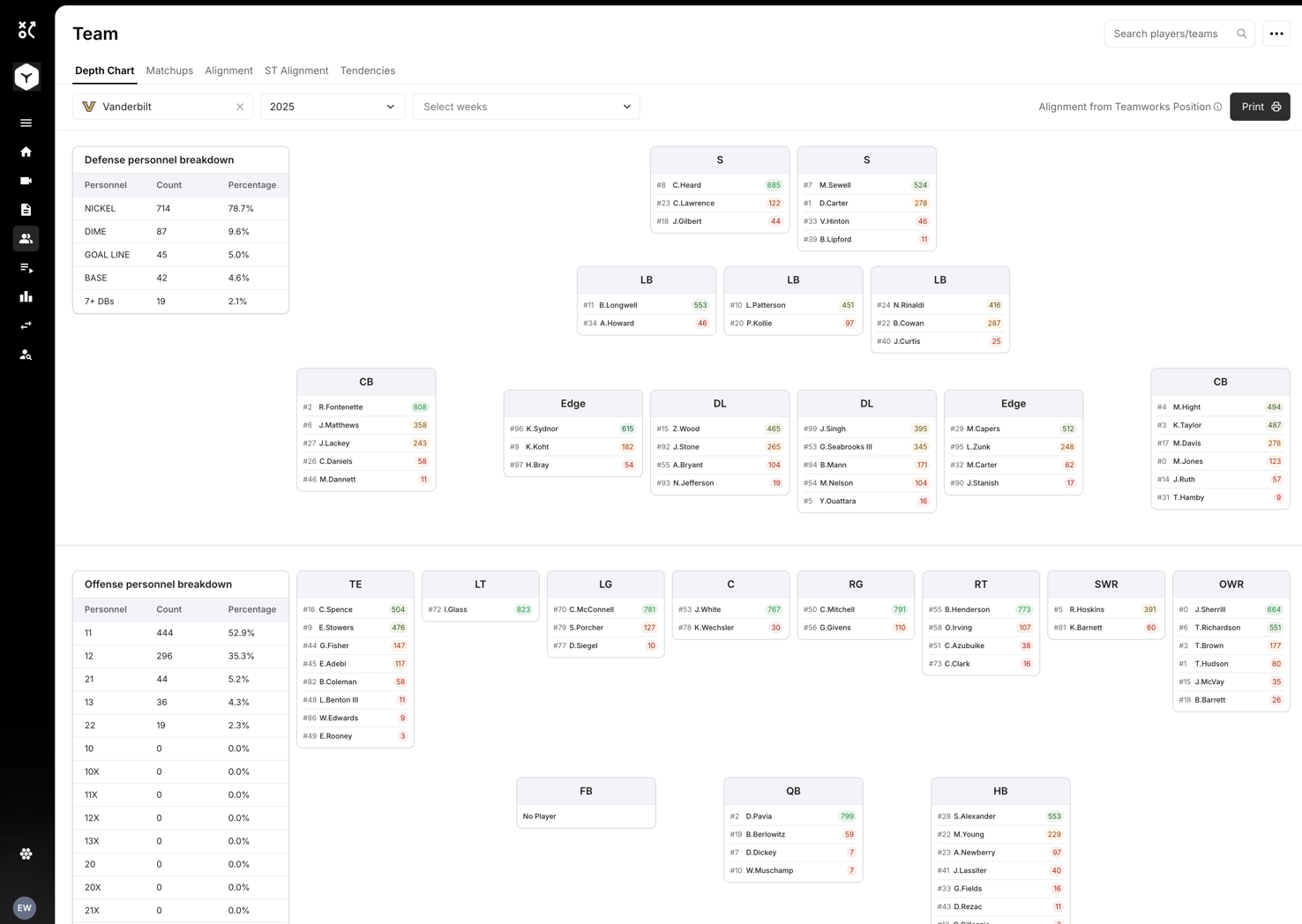1302x924 pixels.
Task: Open the player search sidebar icon
Action: (x=26, y=354)
